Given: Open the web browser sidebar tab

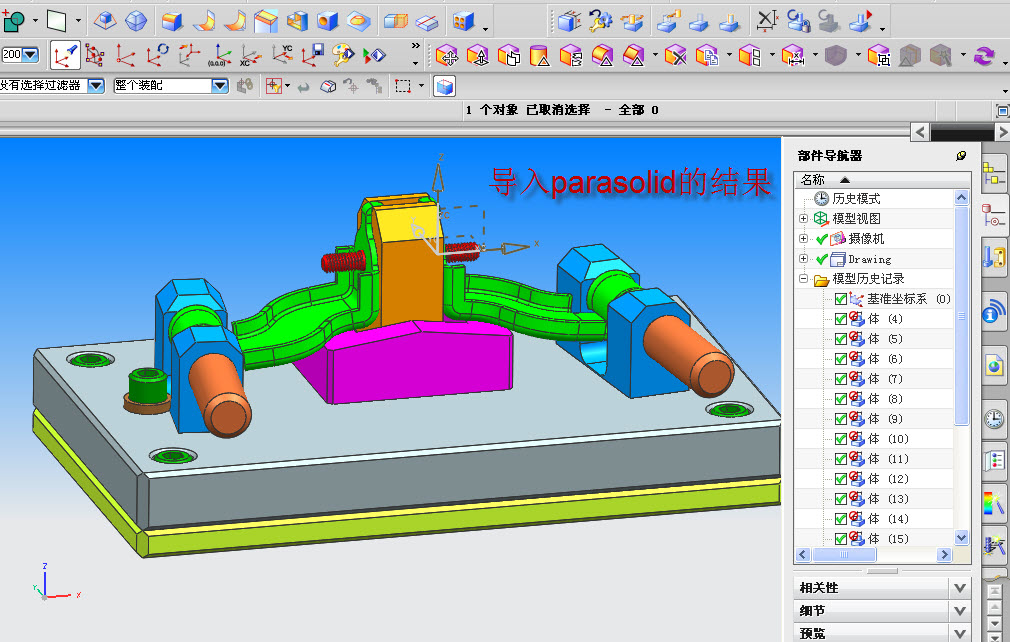Looking at the screenshot, I should click(994, 366).
